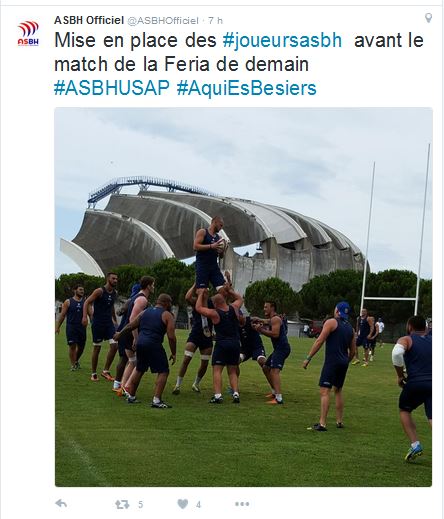
Task: Open the more options ellipsis icon
Action: 242,504
